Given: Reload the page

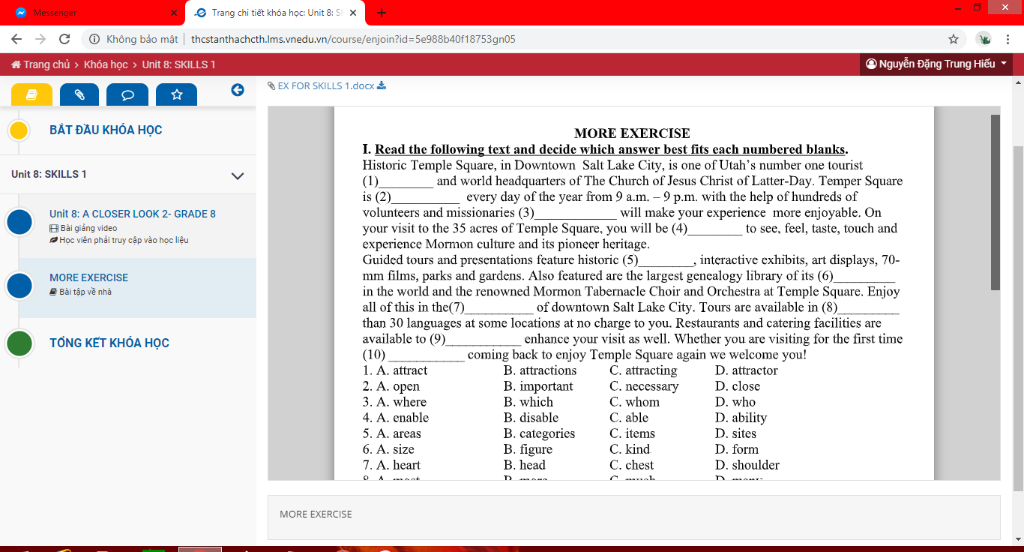Looking at the screenshot, I should click(64, 39).
